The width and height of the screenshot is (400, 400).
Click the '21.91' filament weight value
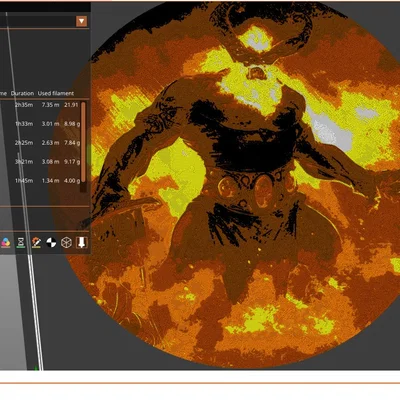71,105
